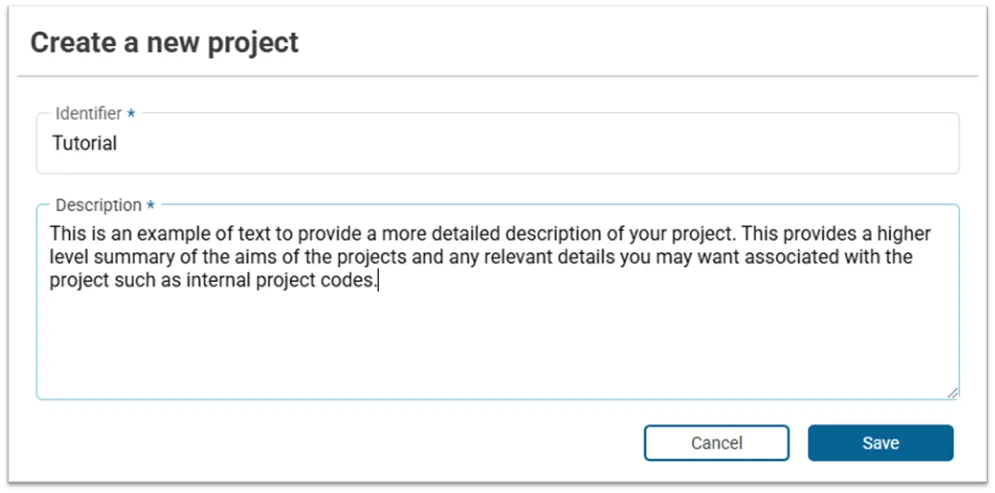Click the "Create a new project" heading

(164, 43)
